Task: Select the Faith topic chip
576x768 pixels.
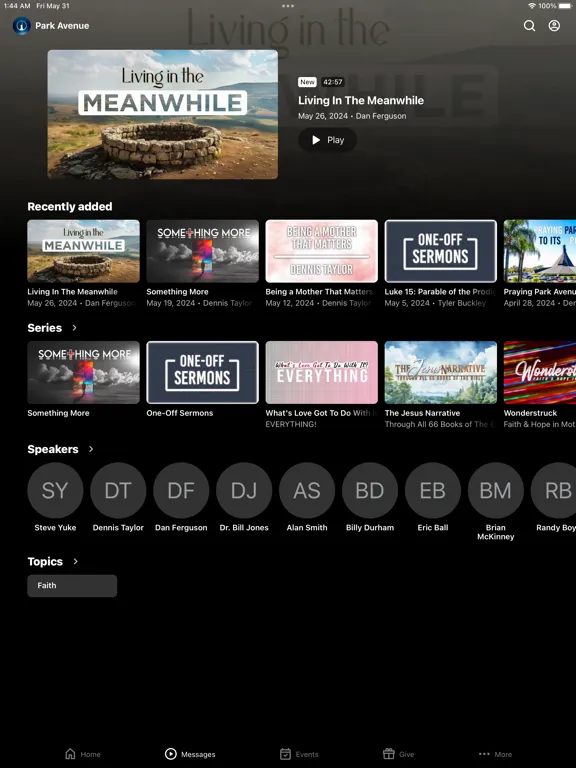Action: [x=72, y=586]
